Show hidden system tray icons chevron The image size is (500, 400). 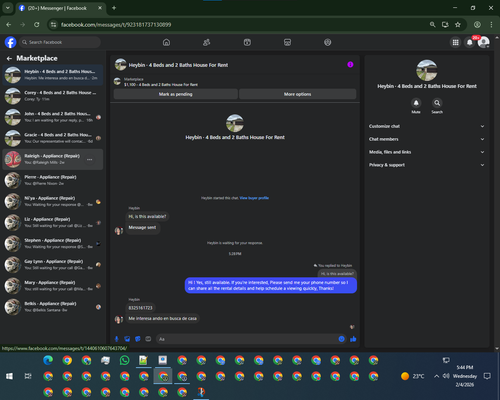point(436,376)
